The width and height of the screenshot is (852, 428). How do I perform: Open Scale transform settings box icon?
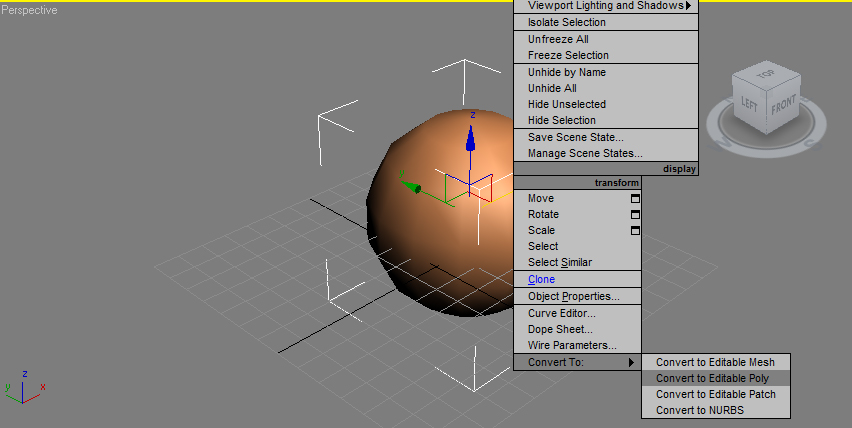[634, 231]
